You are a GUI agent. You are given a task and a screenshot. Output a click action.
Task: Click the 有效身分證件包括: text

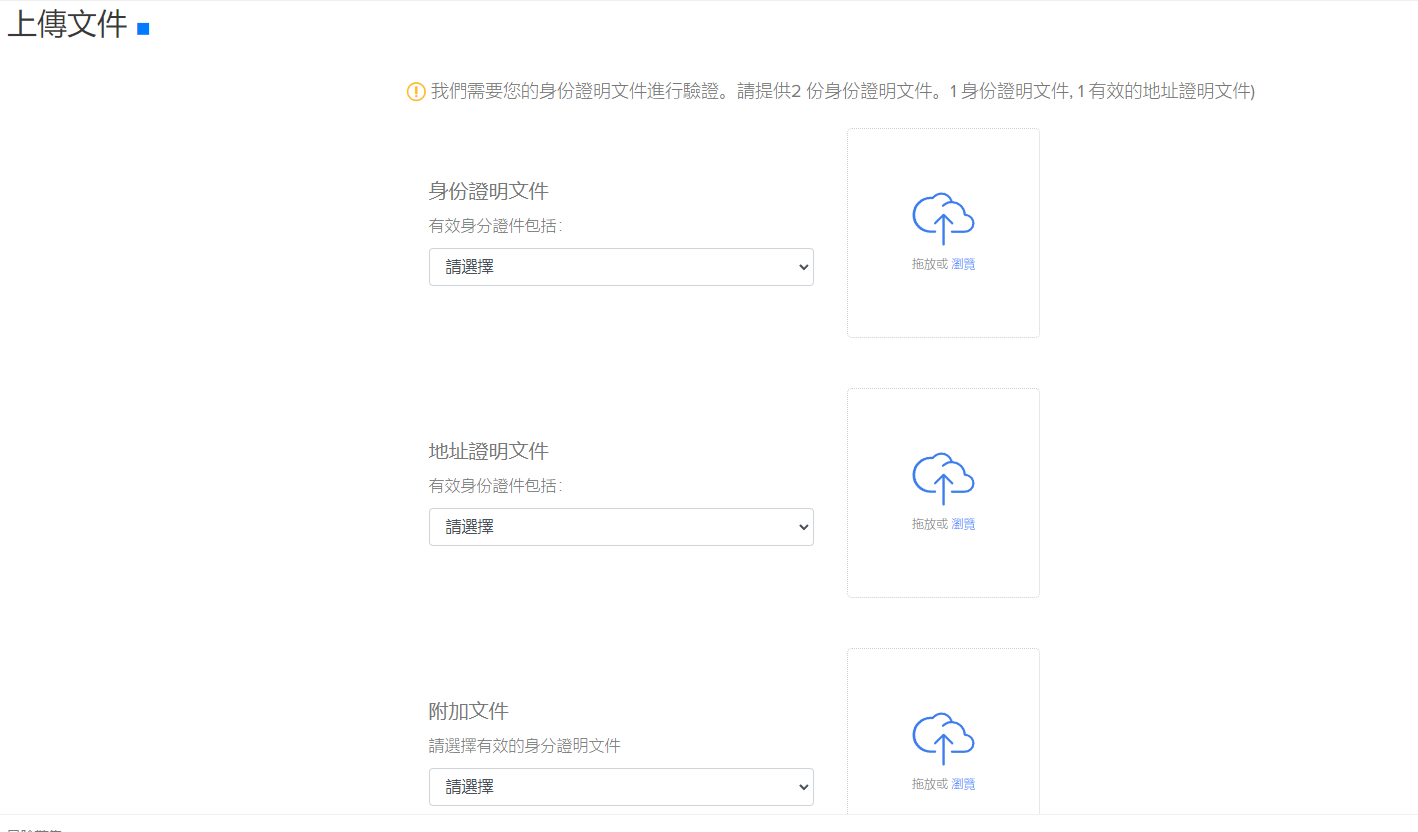click(x=496, y=226)
